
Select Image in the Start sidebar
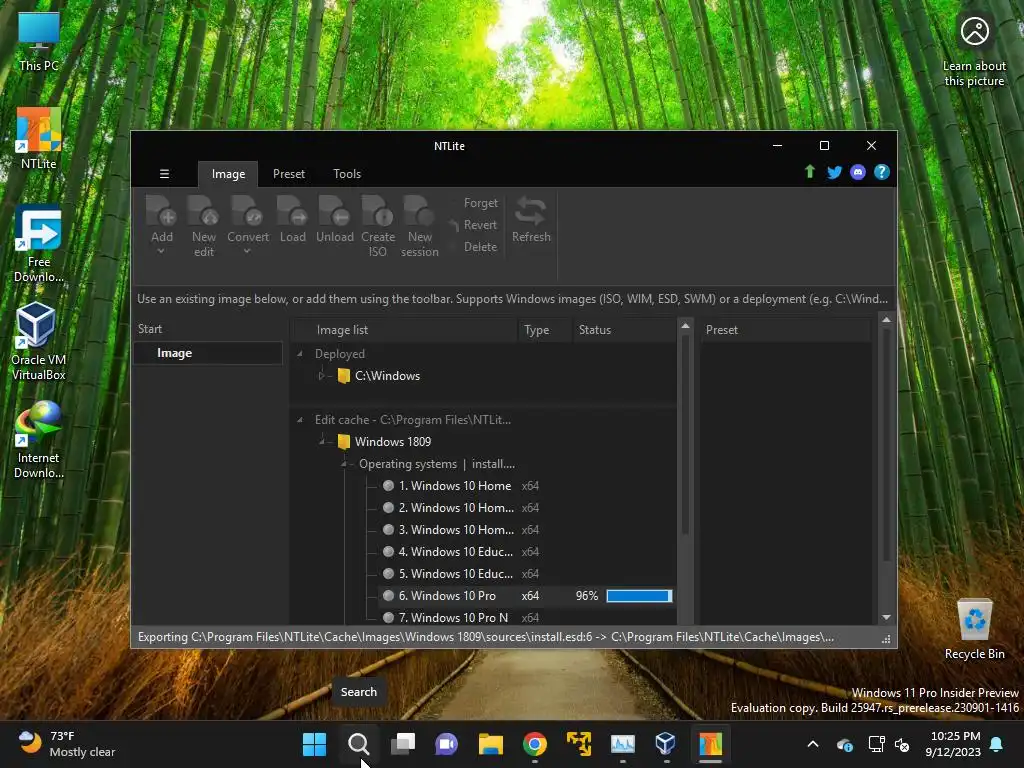point(208,353)
